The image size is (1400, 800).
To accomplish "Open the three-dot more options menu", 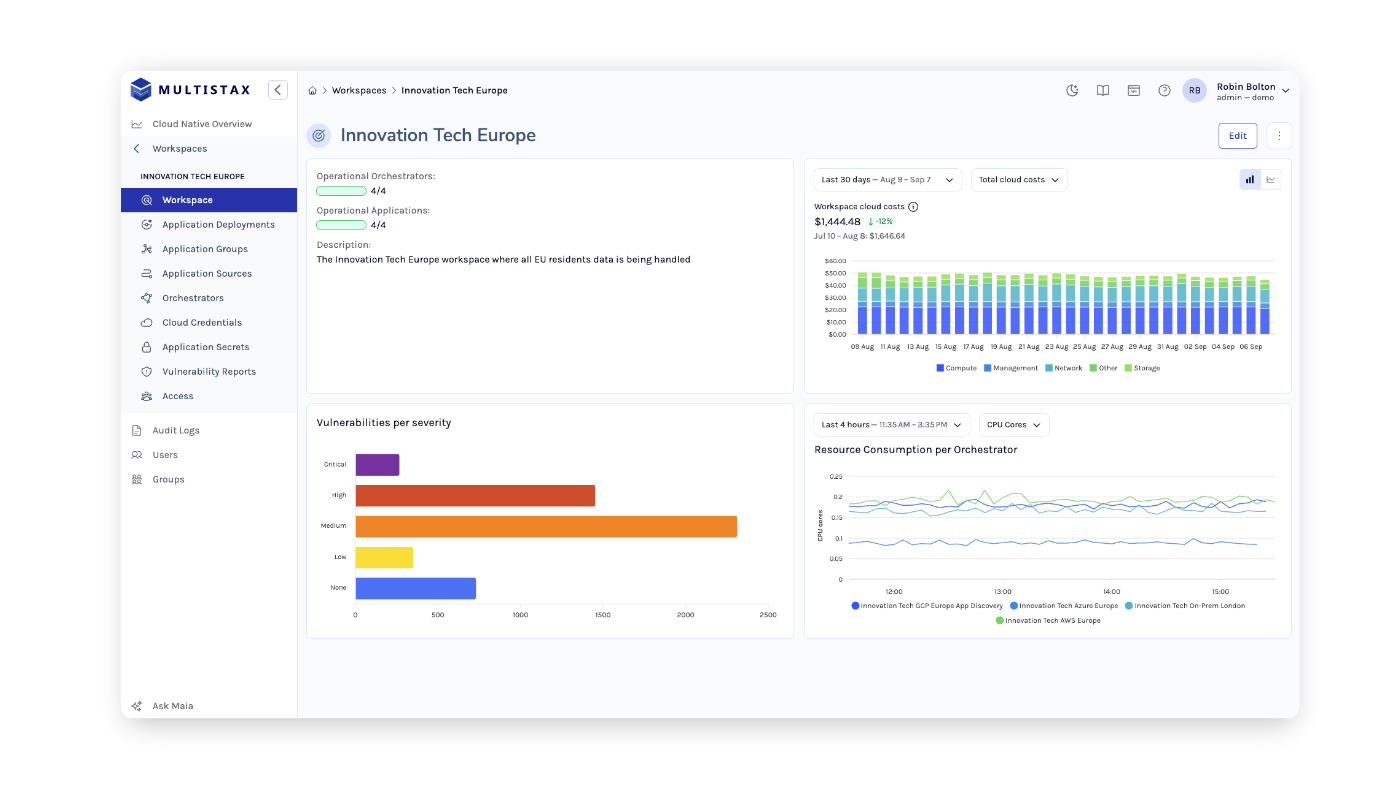I will 1279,136.
